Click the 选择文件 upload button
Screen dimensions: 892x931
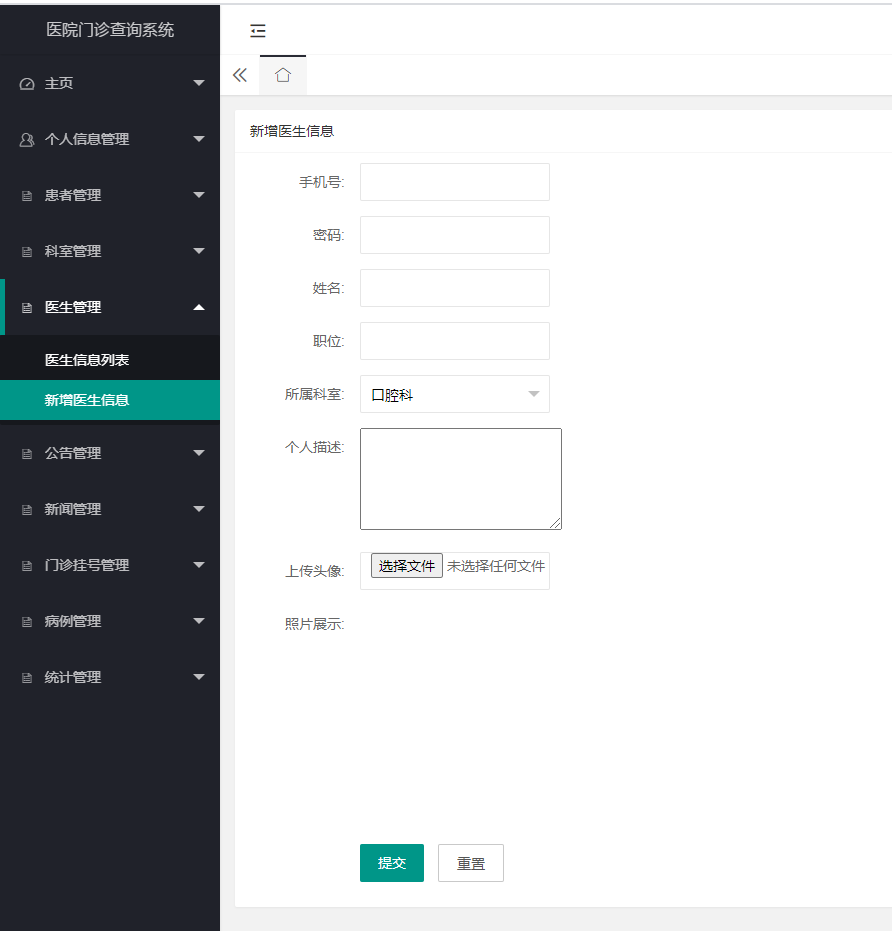tap(407, 566)
